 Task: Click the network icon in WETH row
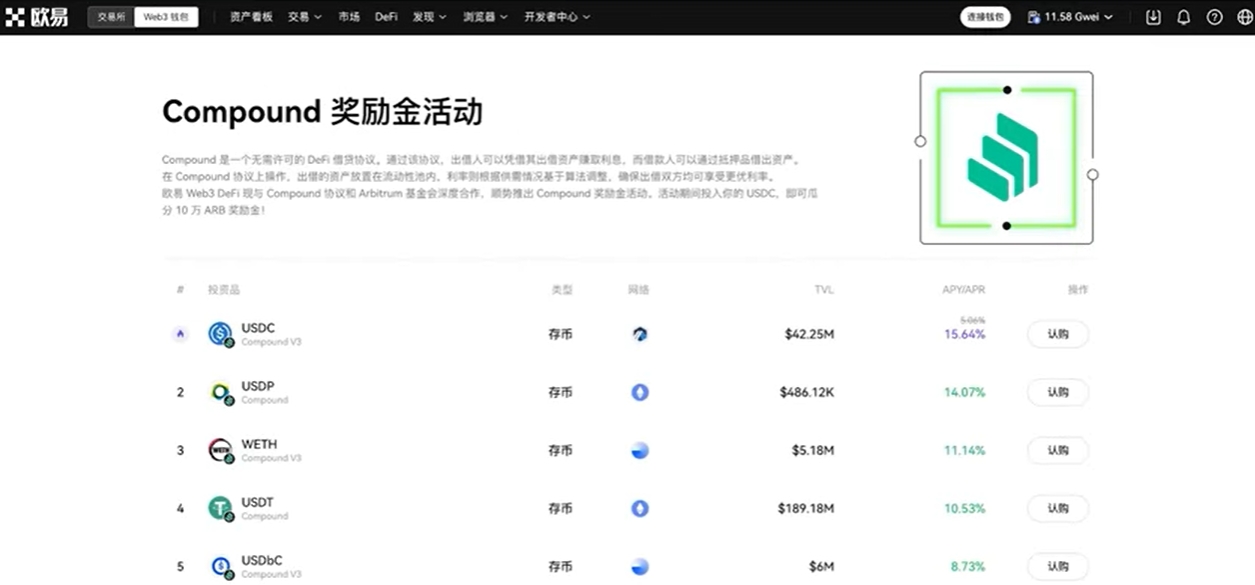[640, 450]
